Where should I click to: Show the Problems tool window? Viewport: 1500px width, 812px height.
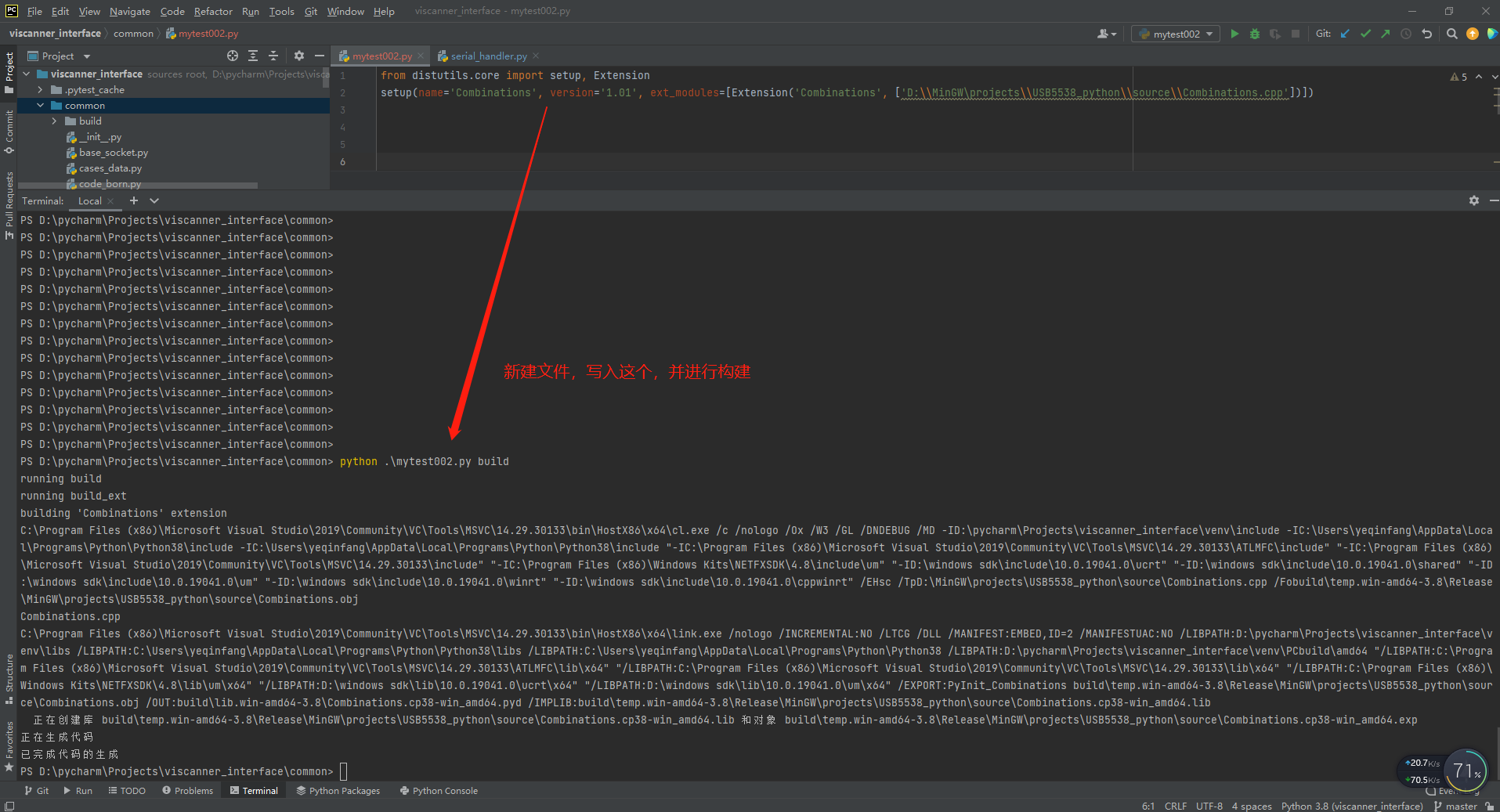point(187,790)
